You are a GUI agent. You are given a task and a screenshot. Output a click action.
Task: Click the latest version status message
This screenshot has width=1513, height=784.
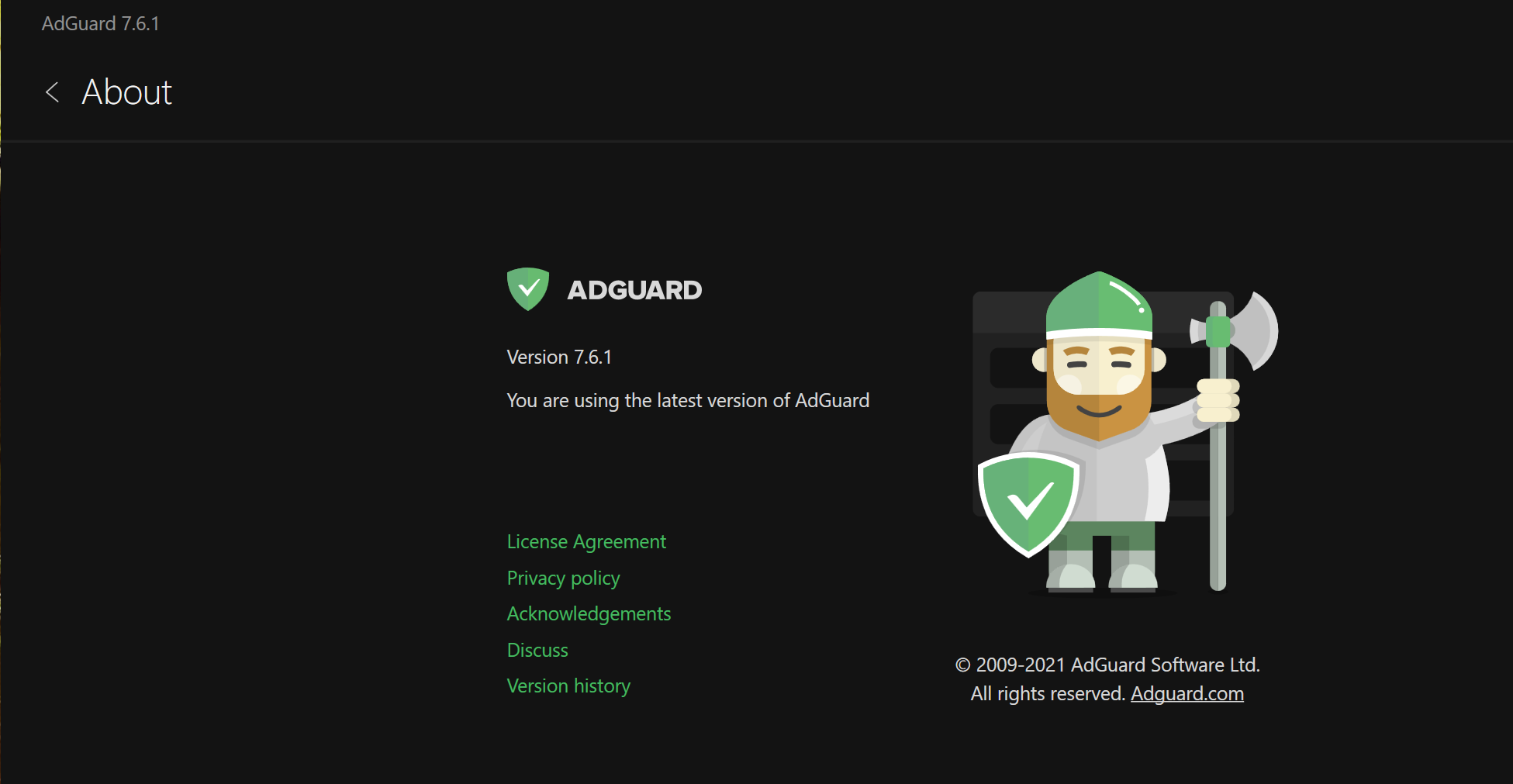coord(688,401)
